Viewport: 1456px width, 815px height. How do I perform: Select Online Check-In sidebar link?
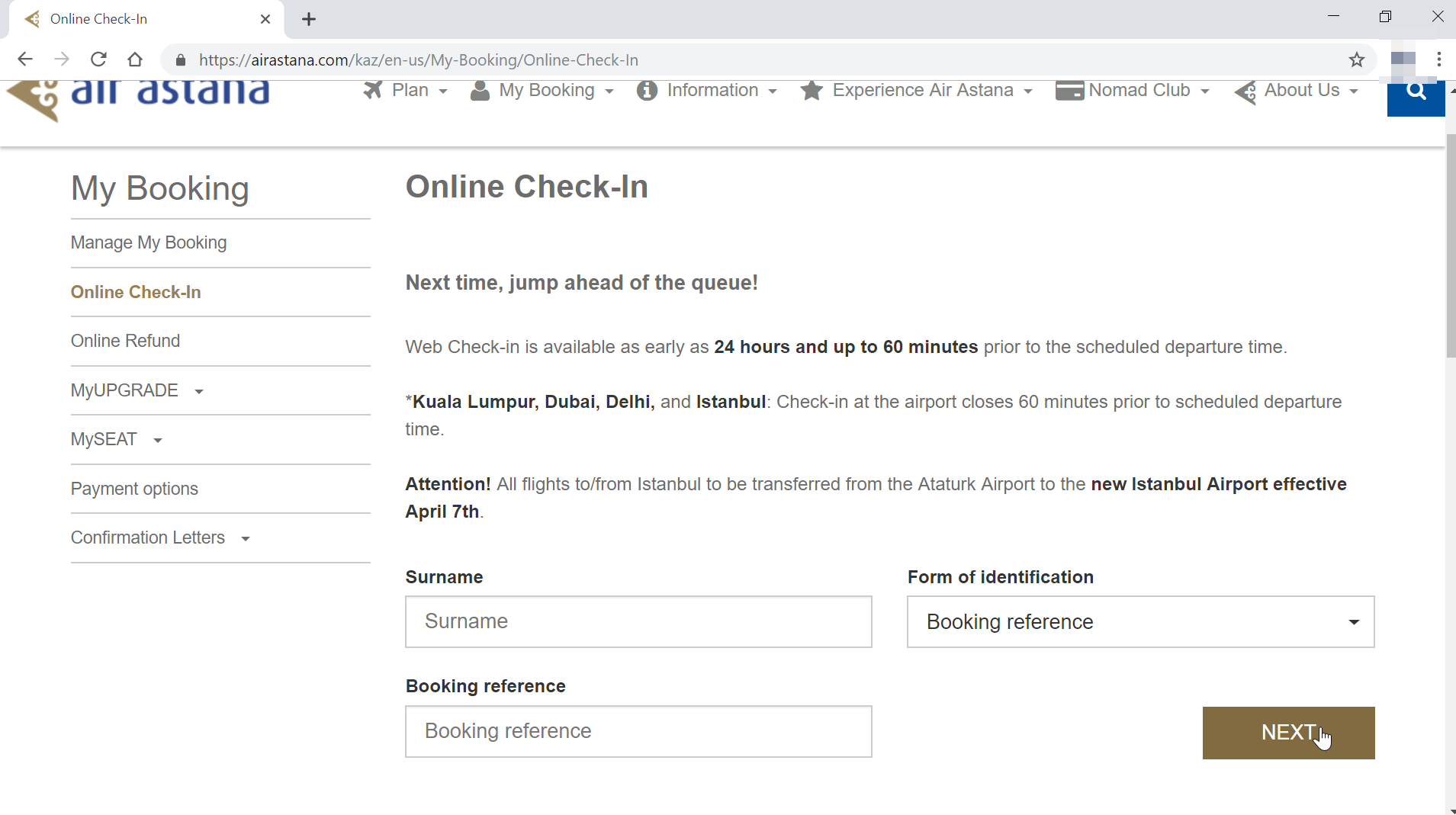pos(136,292)
